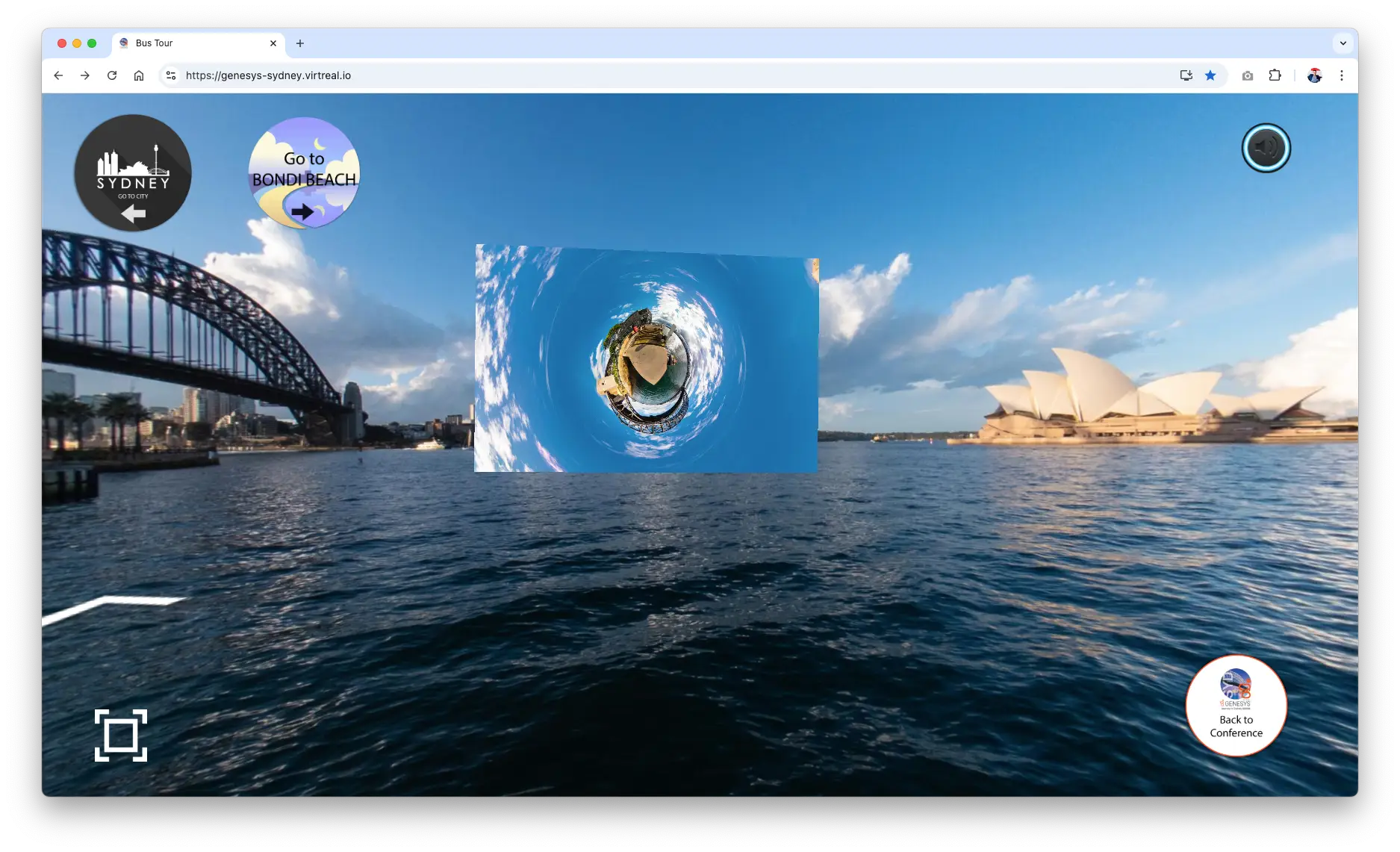Install the Bus Tour web app

(x=1187, y=75)
